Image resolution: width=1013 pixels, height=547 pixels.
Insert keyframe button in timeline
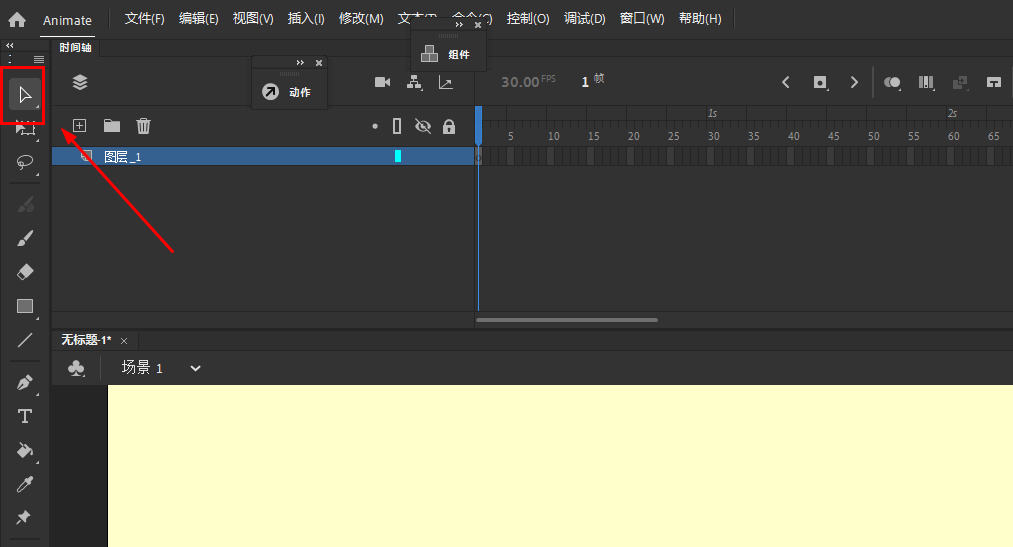(820, 82)
